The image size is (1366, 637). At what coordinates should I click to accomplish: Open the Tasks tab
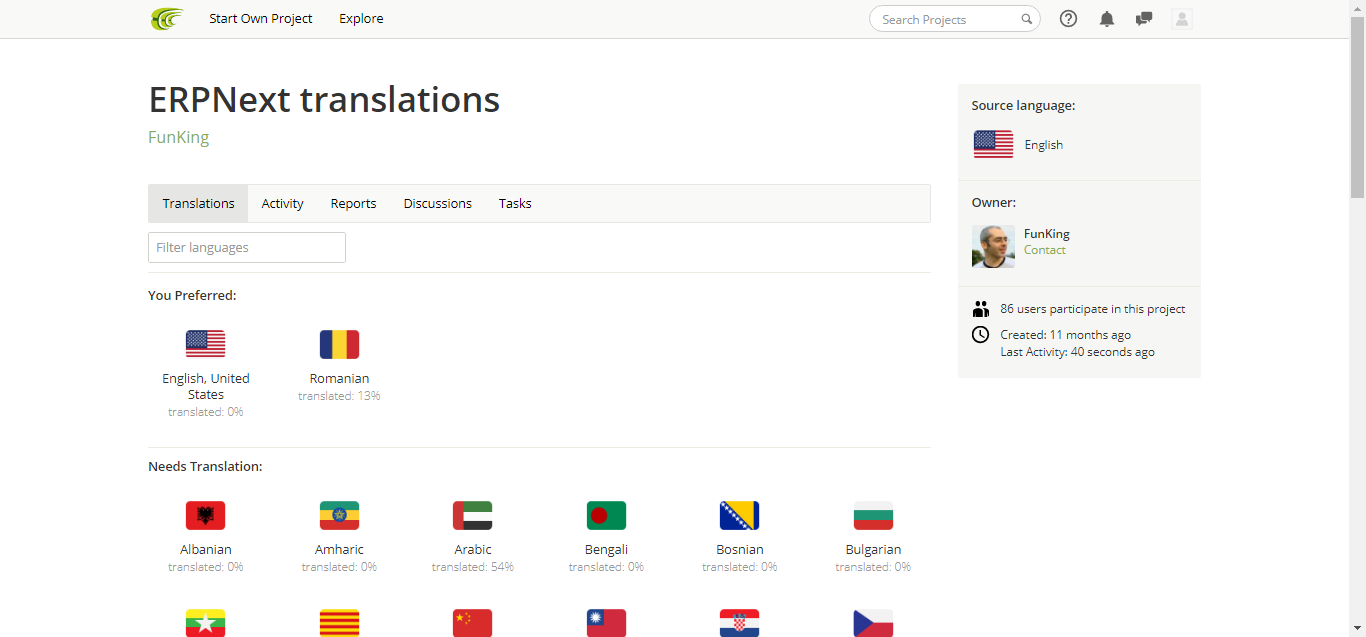pyautogui.click(x=515, y=203)
